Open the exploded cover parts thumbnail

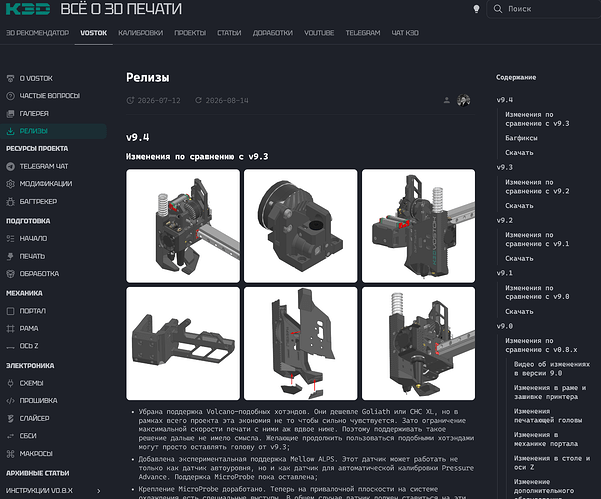(x=300, y=343)
